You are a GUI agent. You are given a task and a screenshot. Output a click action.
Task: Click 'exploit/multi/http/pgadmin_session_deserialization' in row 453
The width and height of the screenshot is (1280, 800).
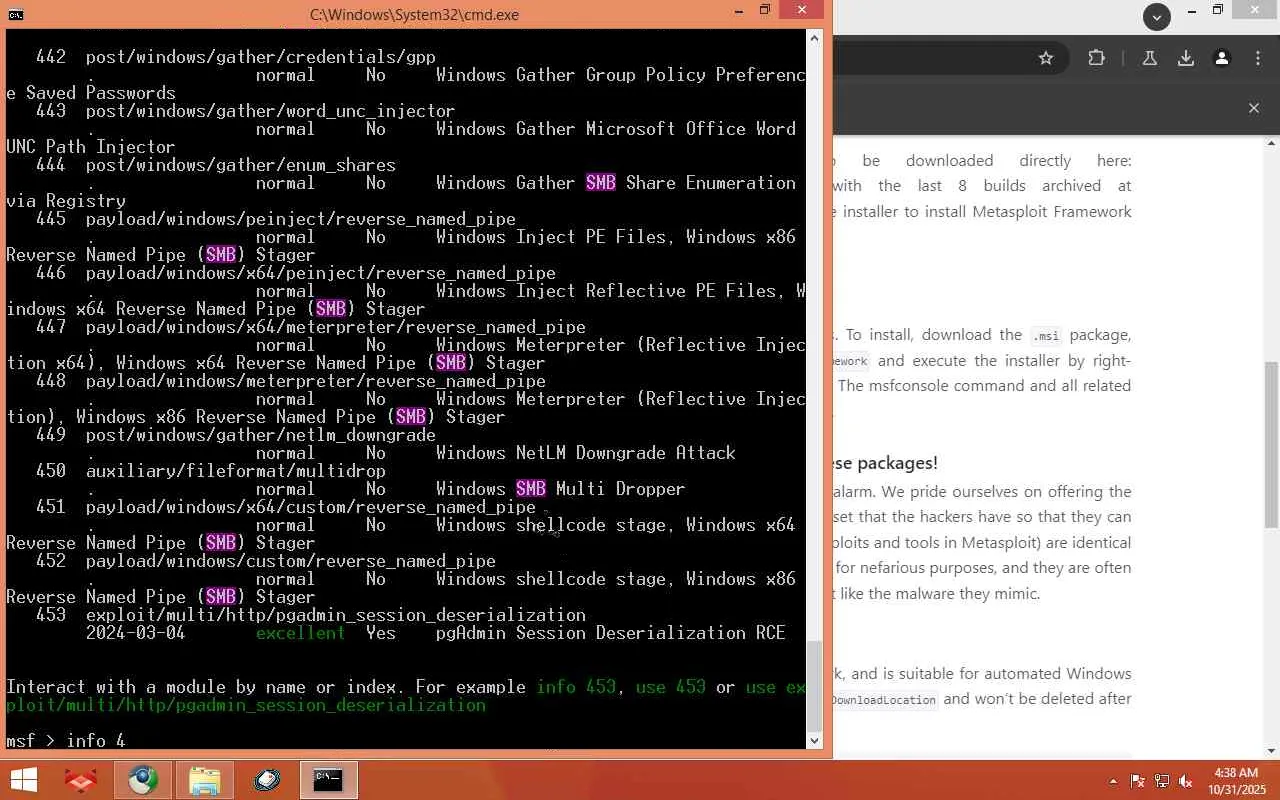tap(336, 615)
